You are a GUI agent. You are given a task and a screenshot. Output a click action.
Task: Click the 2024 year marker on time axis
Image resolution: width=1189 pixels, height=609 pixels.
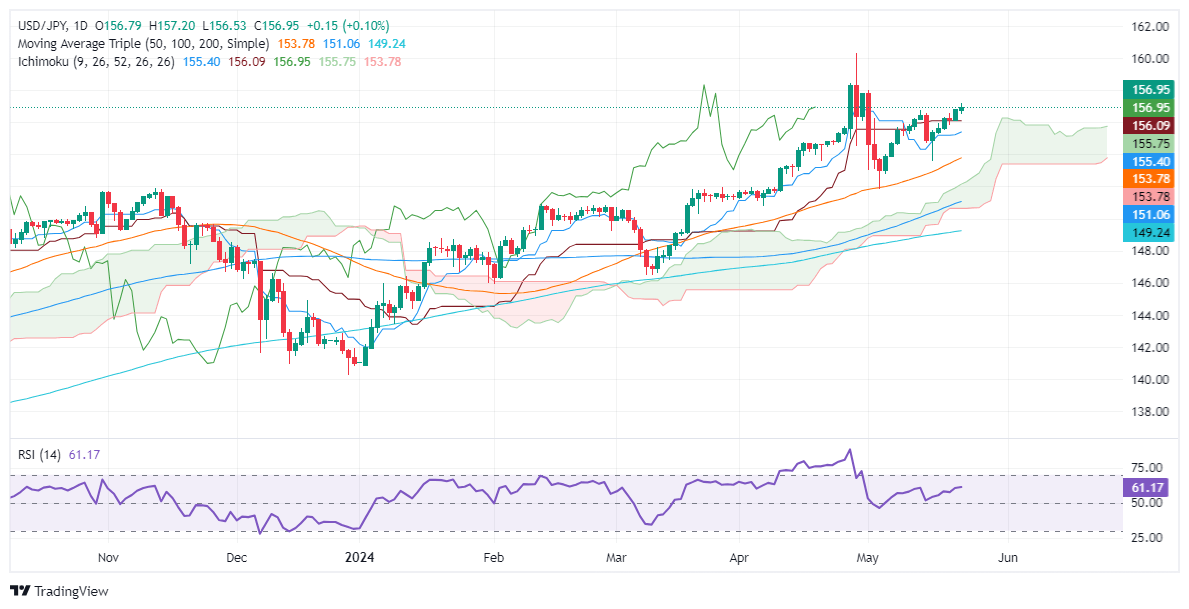click(x=359, y=558)
